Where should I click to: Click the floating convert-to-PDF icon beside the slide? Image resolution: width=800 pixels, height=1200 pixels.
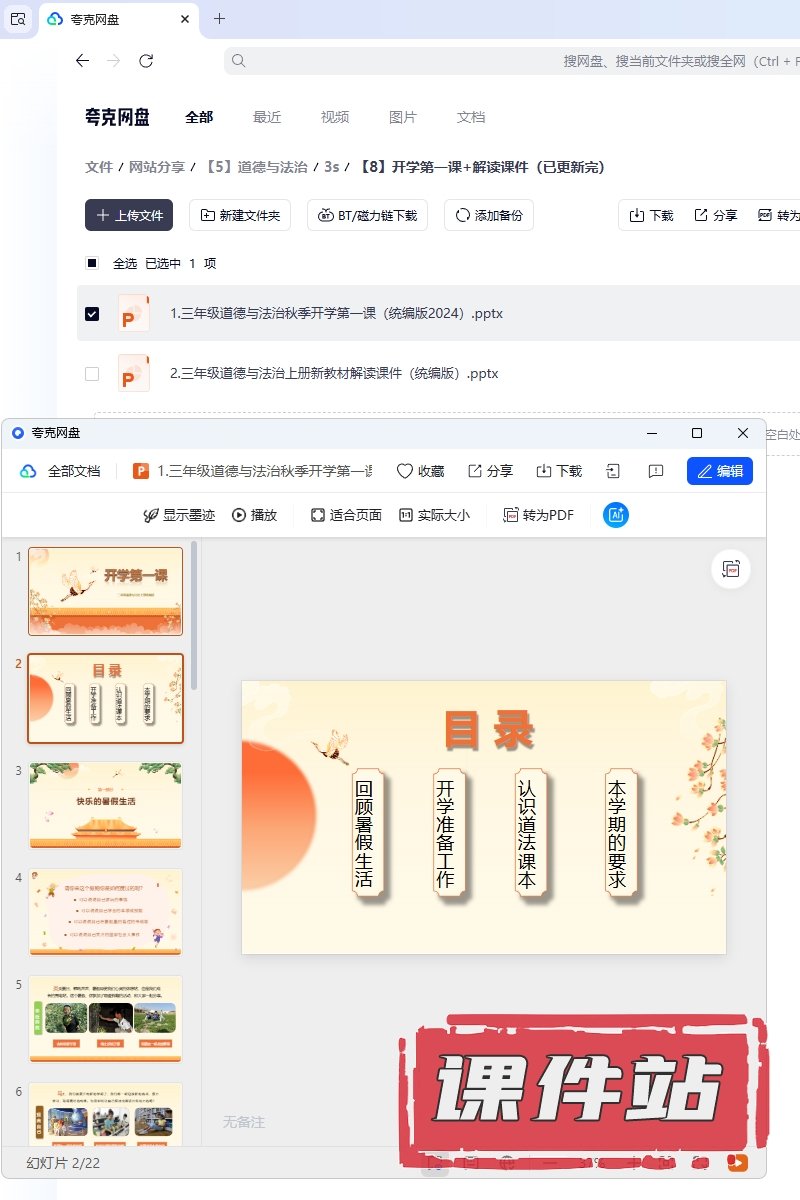731,569
